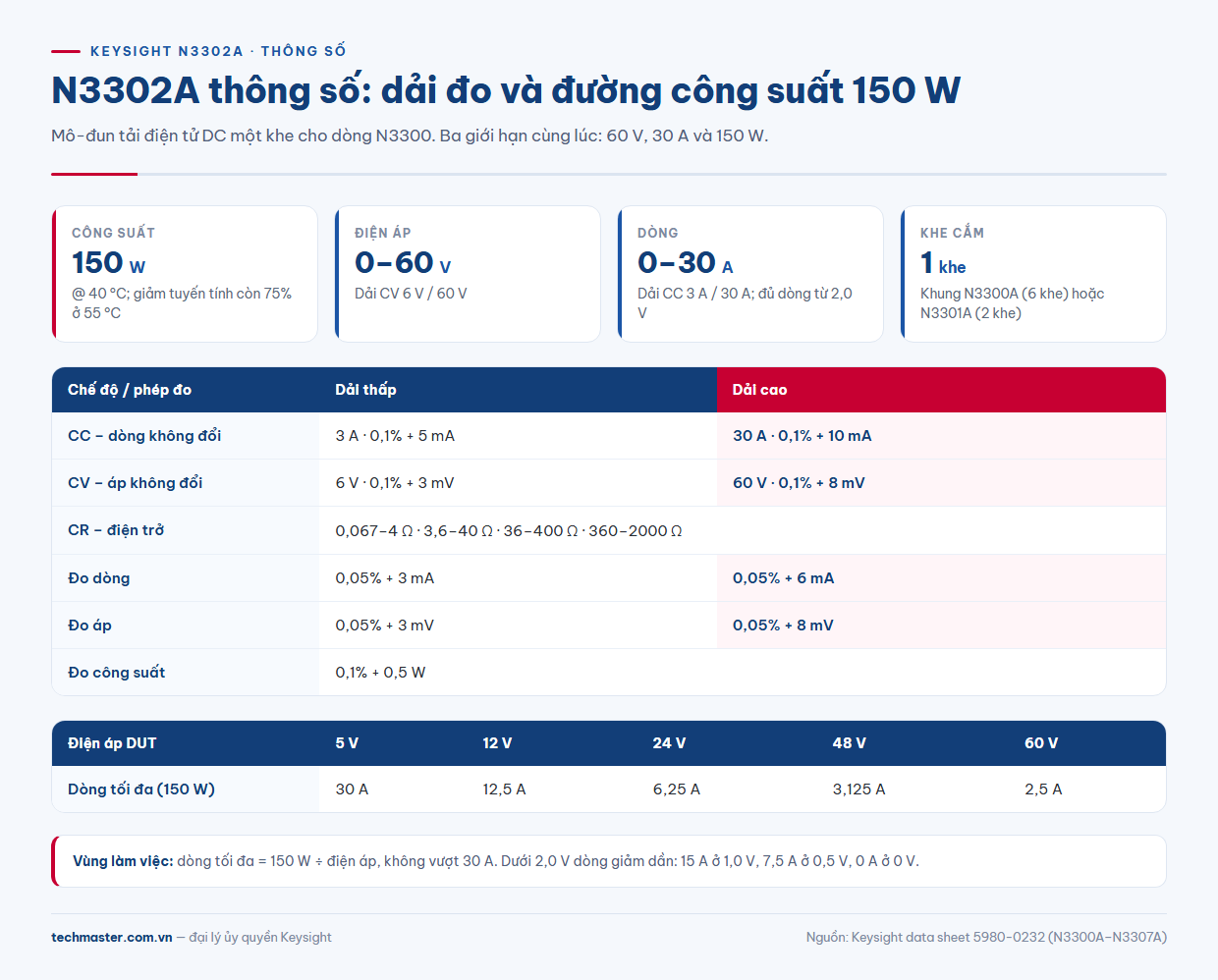Image resolution: width=1218 pixels, height=980 pixels.
Task: Click the 'KEYSIGHT N3302A · THÔNG SỐ' header label
Action: (218, 51)
